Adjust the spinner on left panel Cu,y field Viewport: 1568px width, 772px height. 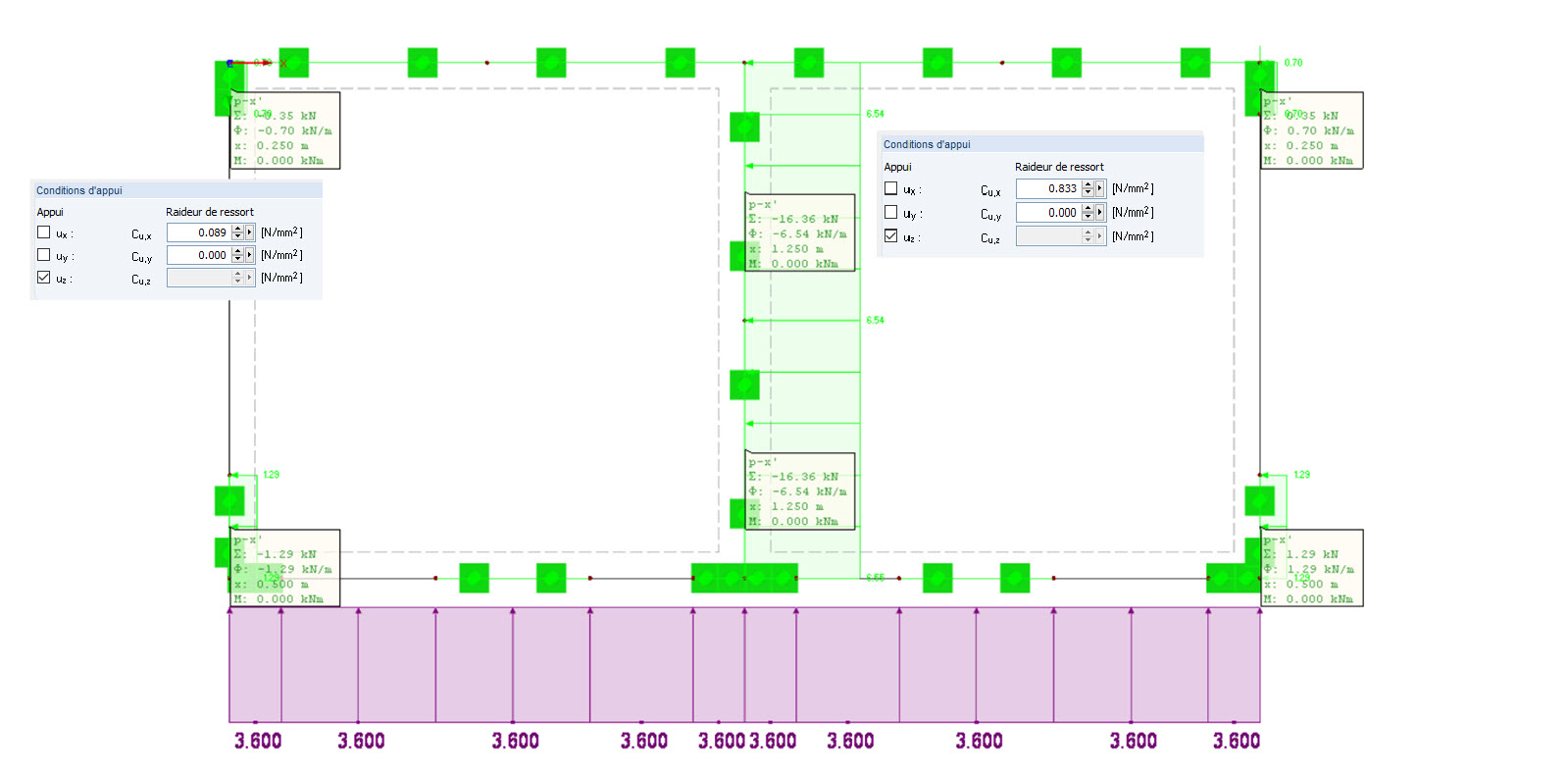tap(237, 255)
